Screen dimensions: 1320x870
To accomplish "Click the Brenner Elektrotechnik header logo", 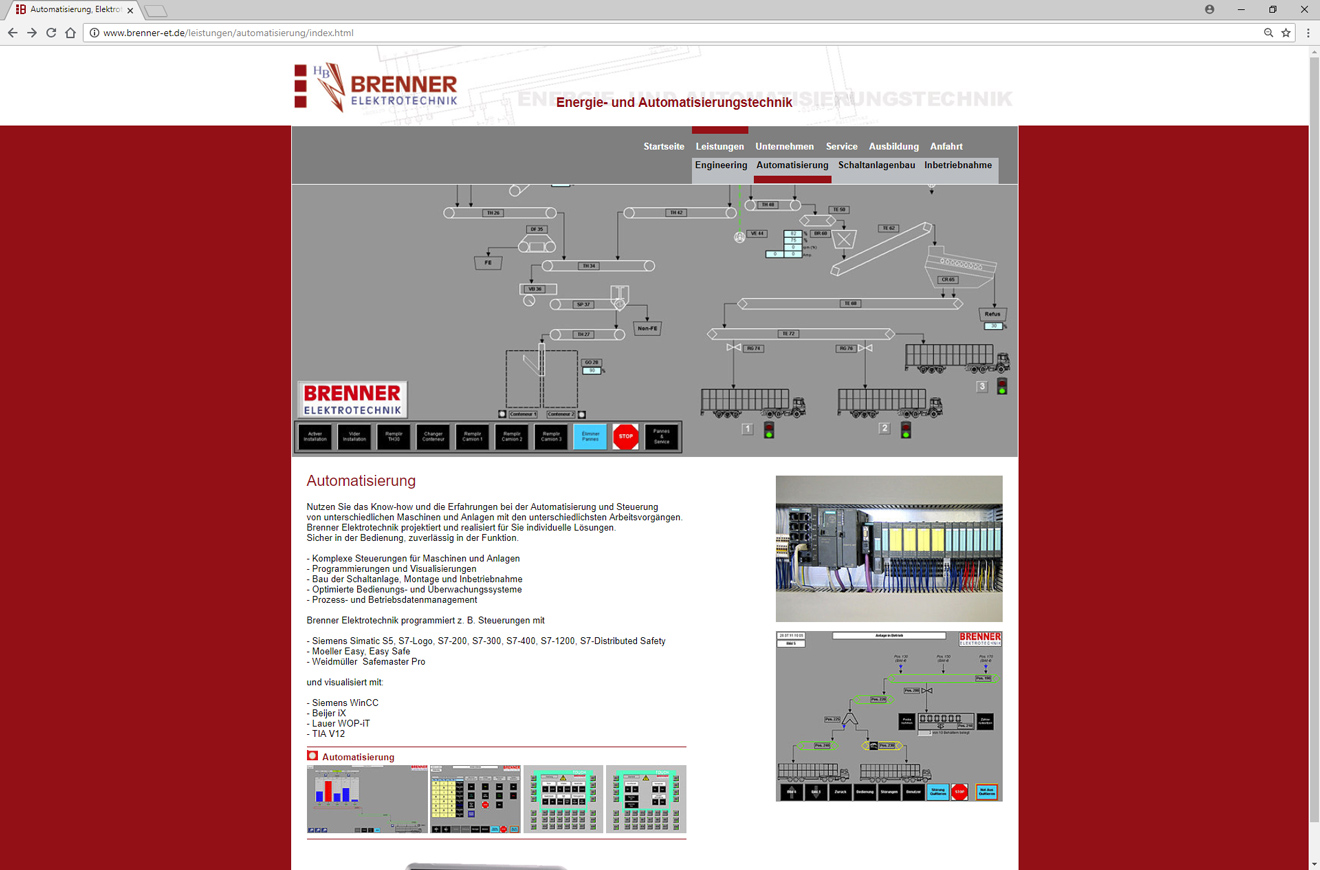I will point(376,87).
